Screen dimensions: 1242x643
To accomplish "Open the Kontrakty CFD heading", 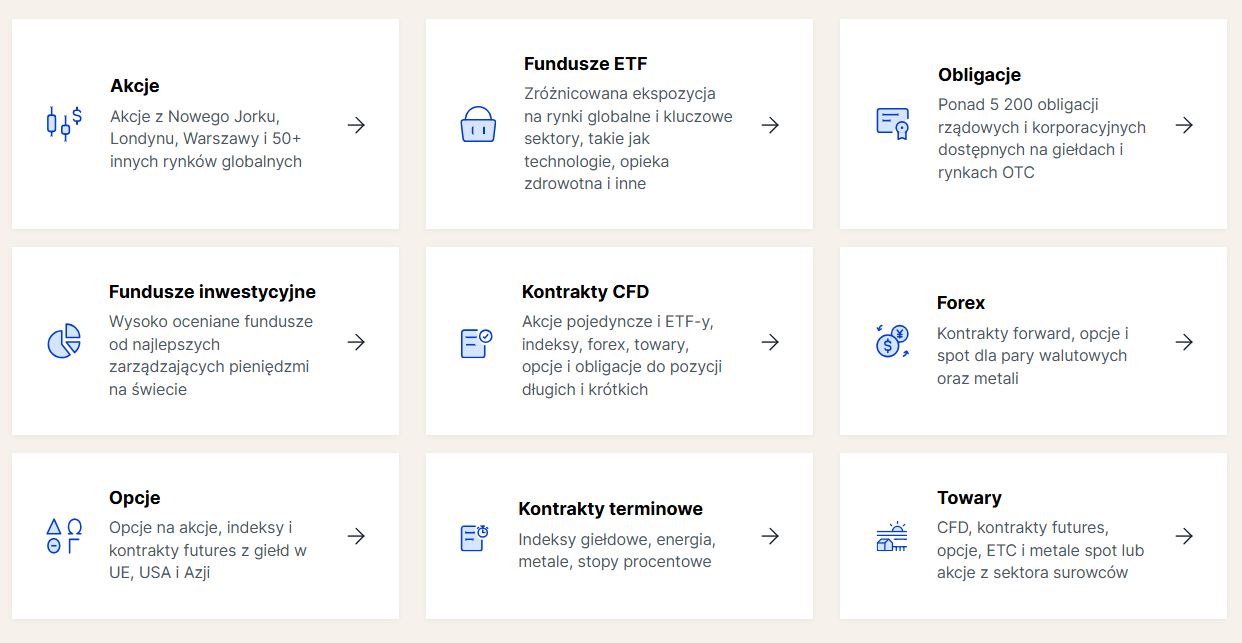I will click(x=585, y=292).
